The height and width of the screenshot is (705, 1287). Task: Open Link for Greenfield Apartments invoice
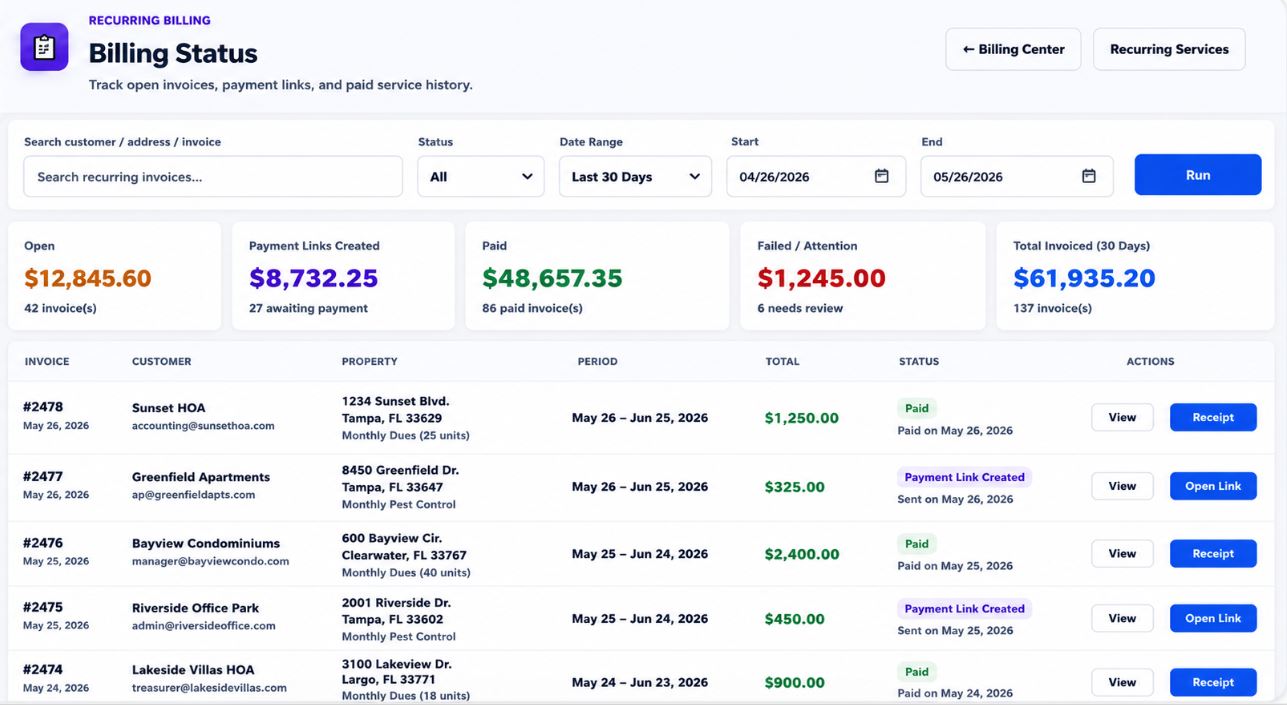pyautogui.click(x=1213, y=486)
